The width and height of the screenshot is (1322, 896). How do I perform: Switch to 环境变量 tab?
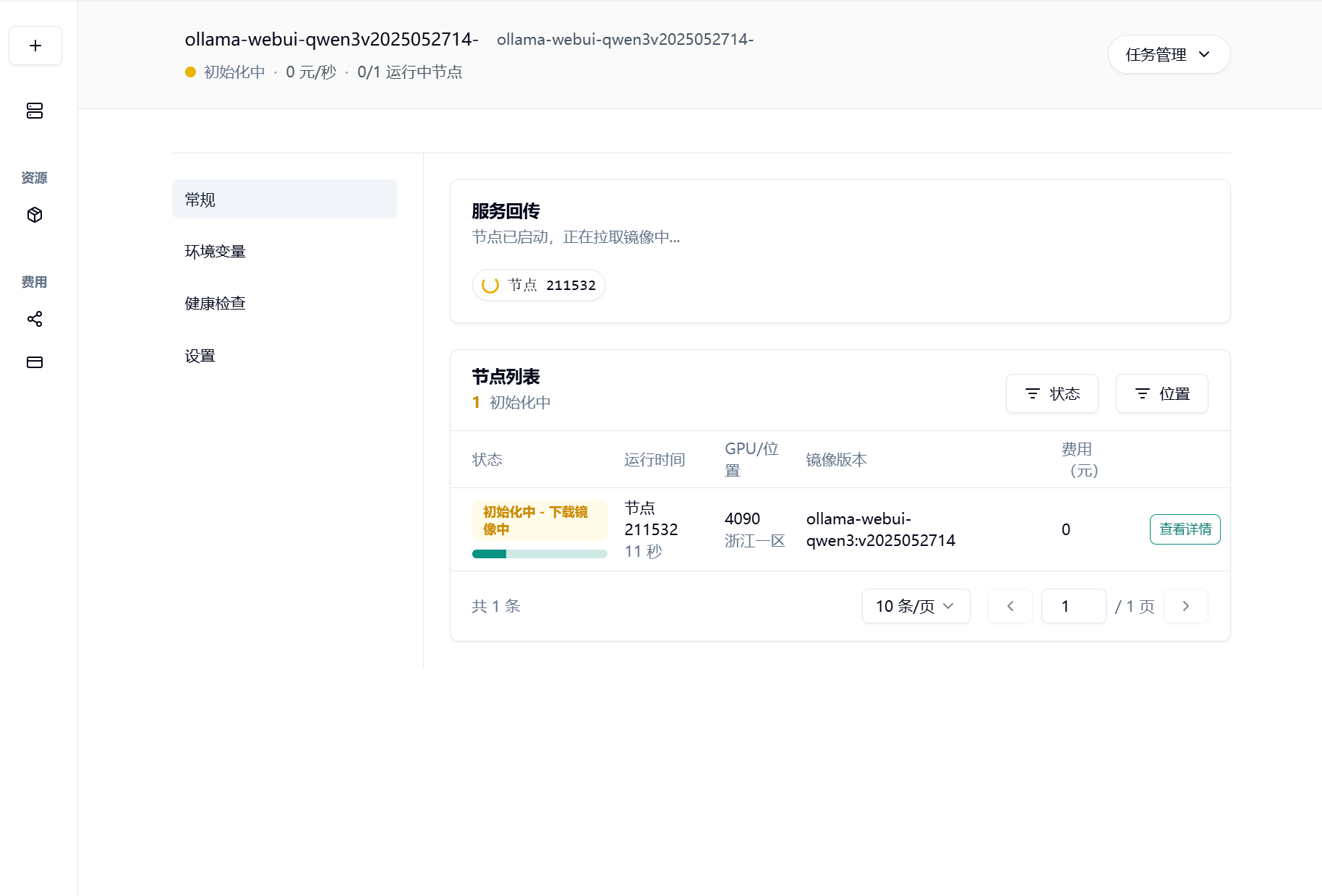[x=216, y=251]
